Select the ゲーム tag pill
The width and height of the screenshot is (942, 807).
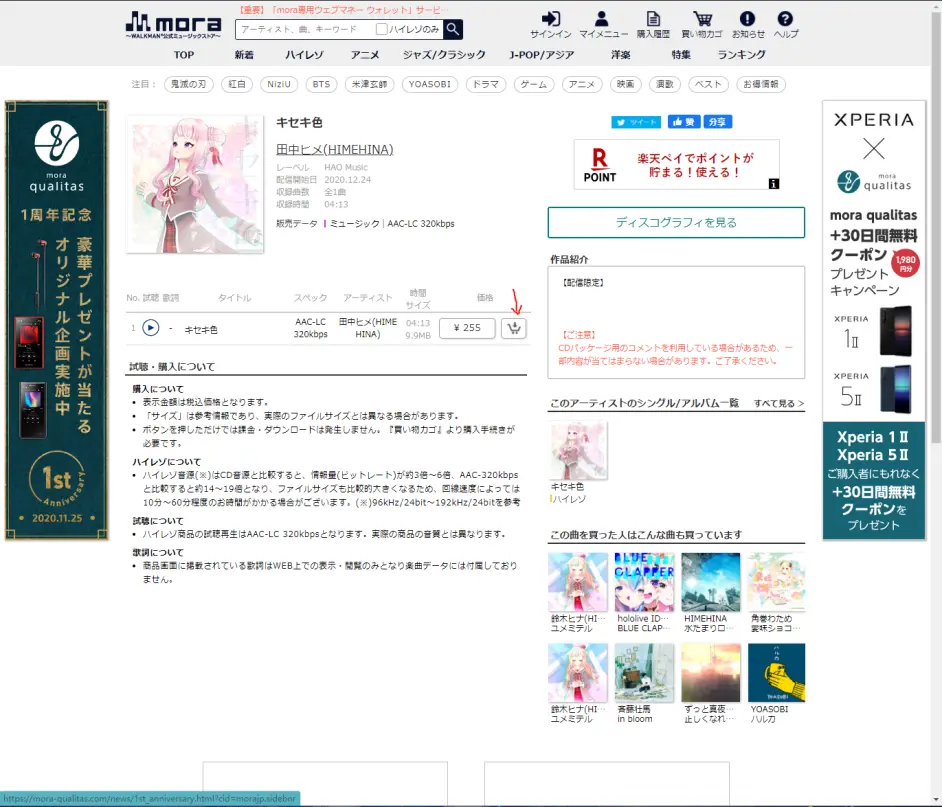533,84
